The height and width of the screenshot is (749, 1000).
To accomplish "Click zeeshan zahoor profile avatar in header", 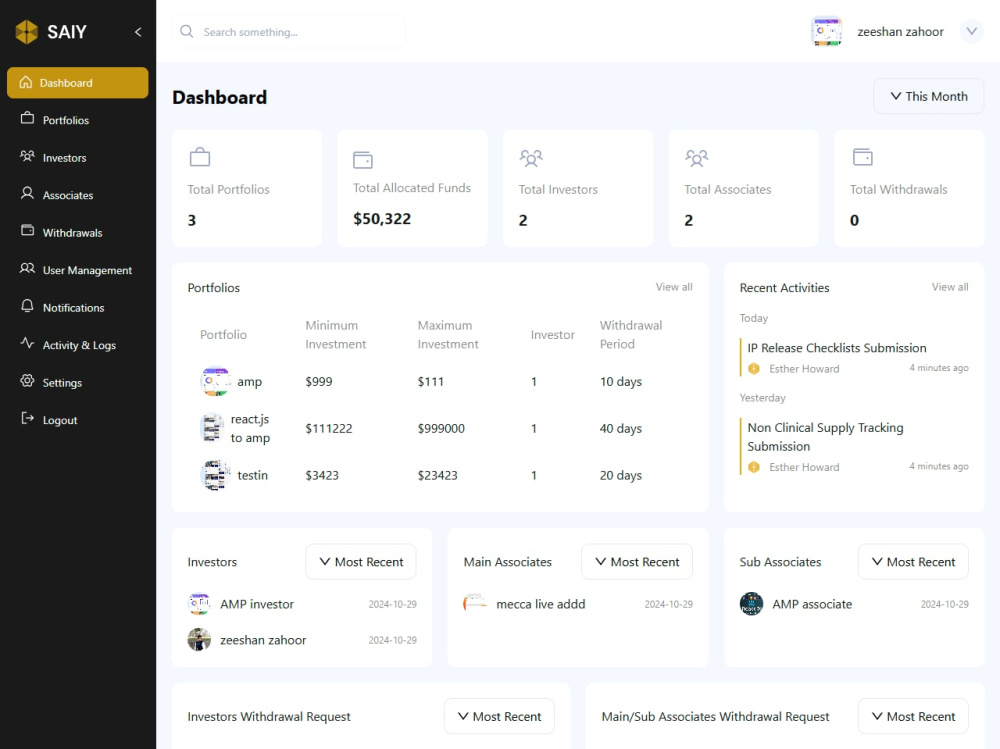I will [x=827, y=31].
